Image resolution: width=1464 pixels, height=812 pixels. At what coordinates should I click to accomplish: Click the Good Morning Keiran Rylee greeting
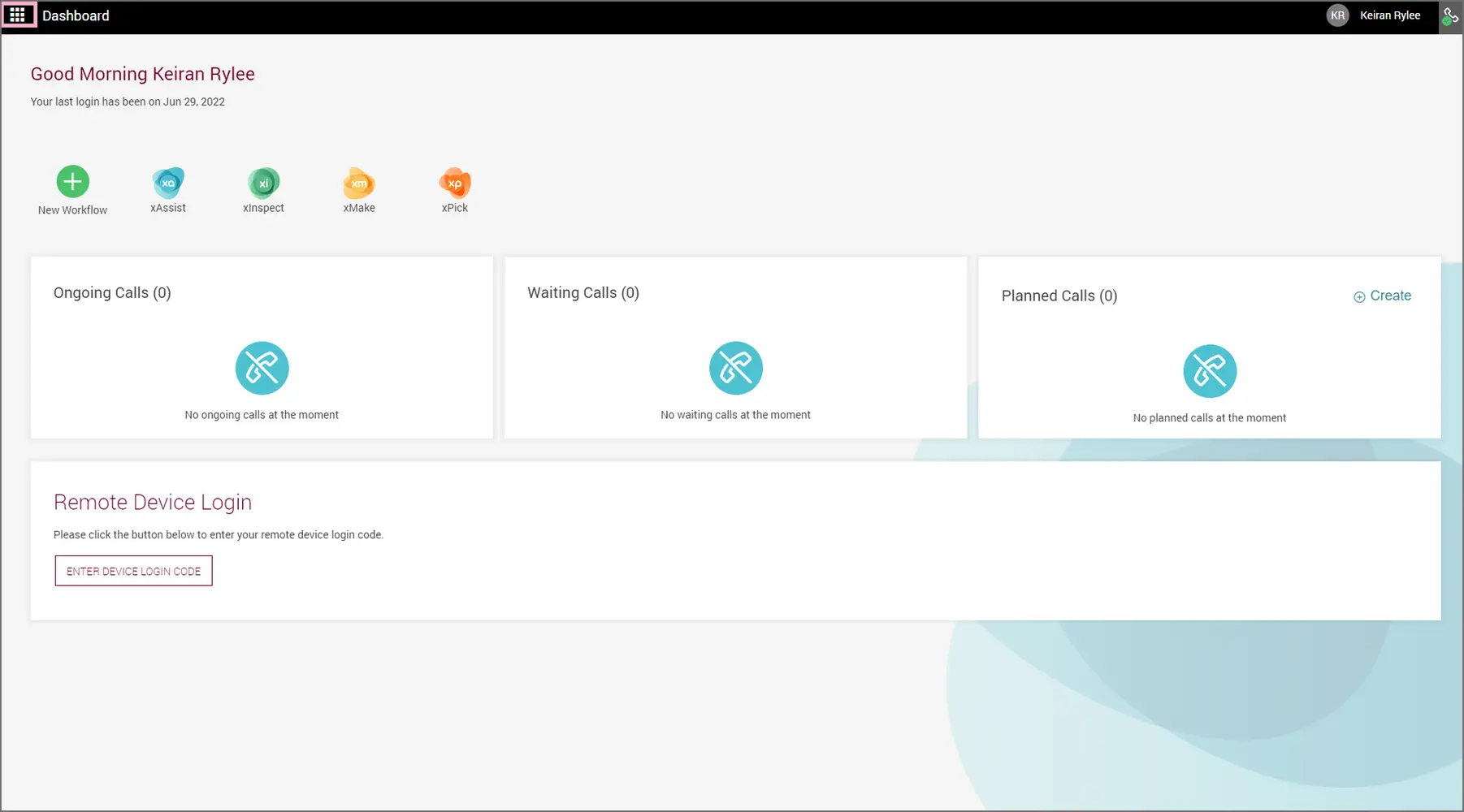point(143,74)
